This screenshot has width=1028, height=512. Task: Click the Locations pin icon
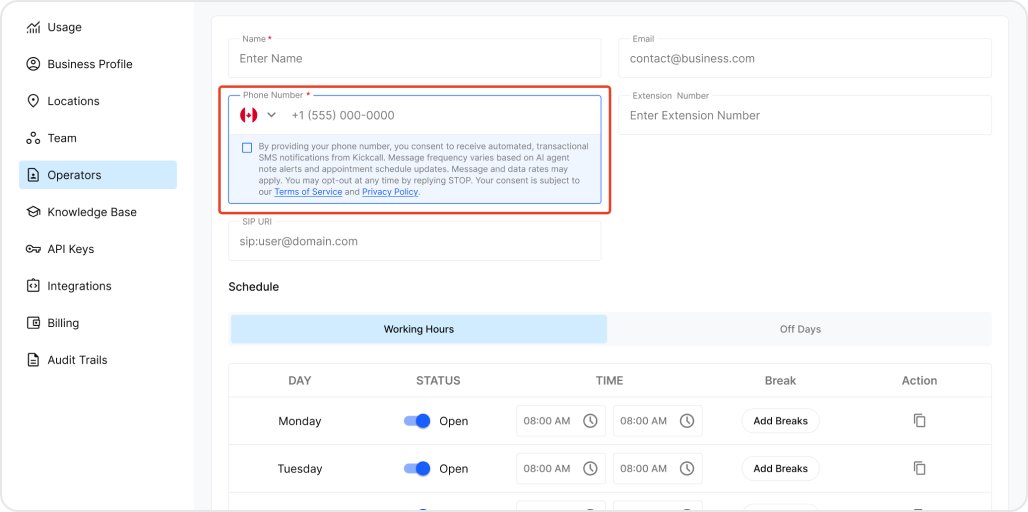click(33, 101)
